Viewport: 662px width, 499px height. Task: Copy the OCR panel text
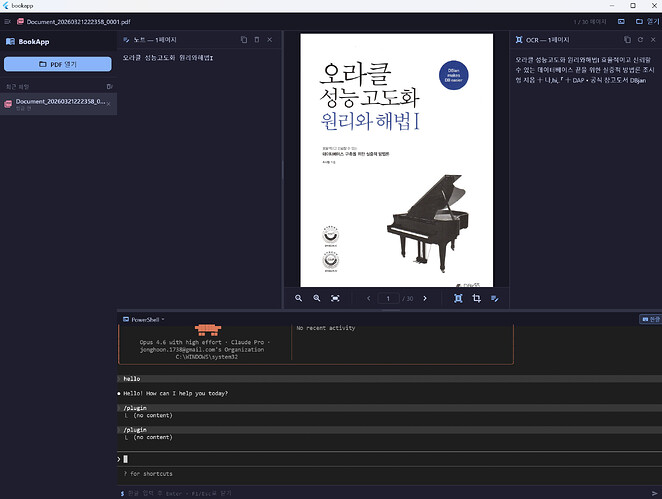tap(627, 40)
